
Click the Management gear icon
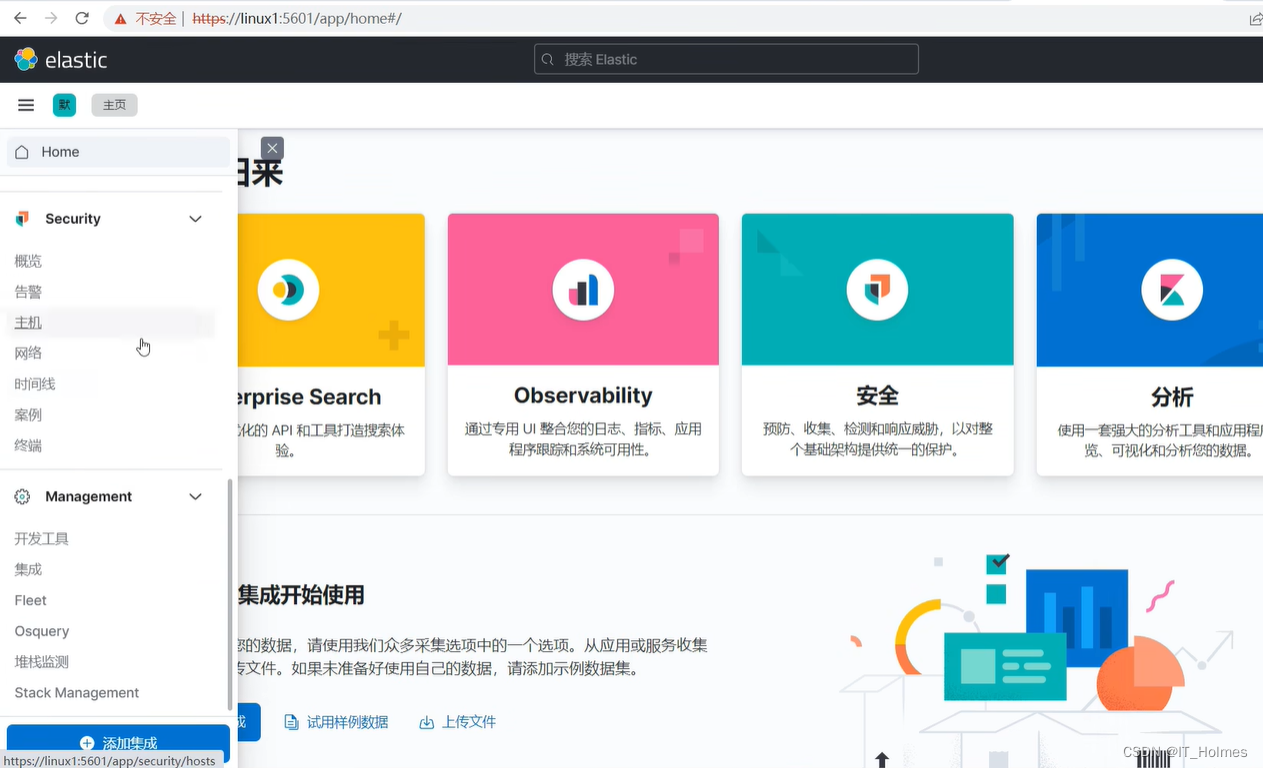(x=22, y=497)
